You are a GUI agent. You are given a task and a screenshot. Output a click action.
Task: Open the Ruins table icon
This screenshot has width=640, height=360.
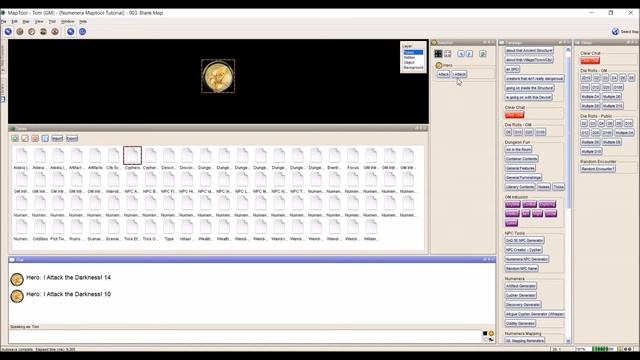(77, 227)
